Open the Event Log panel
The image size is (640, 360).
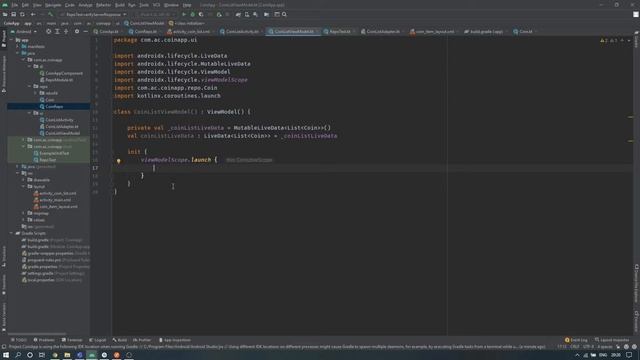(x=576, y=340)
